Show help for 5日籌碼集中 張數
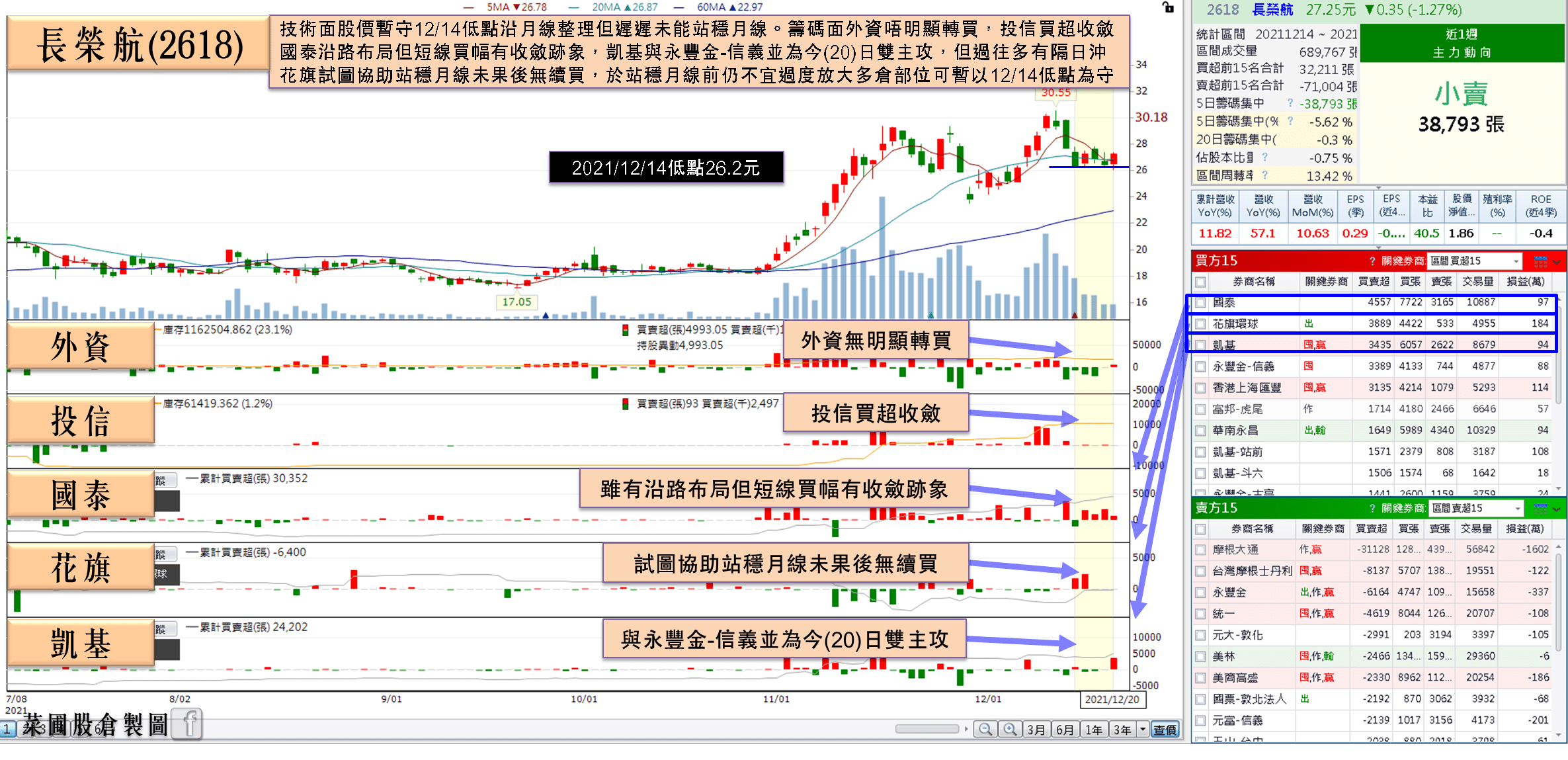This screenshot has width=1568, height=760. click(x=1290, y=103)
